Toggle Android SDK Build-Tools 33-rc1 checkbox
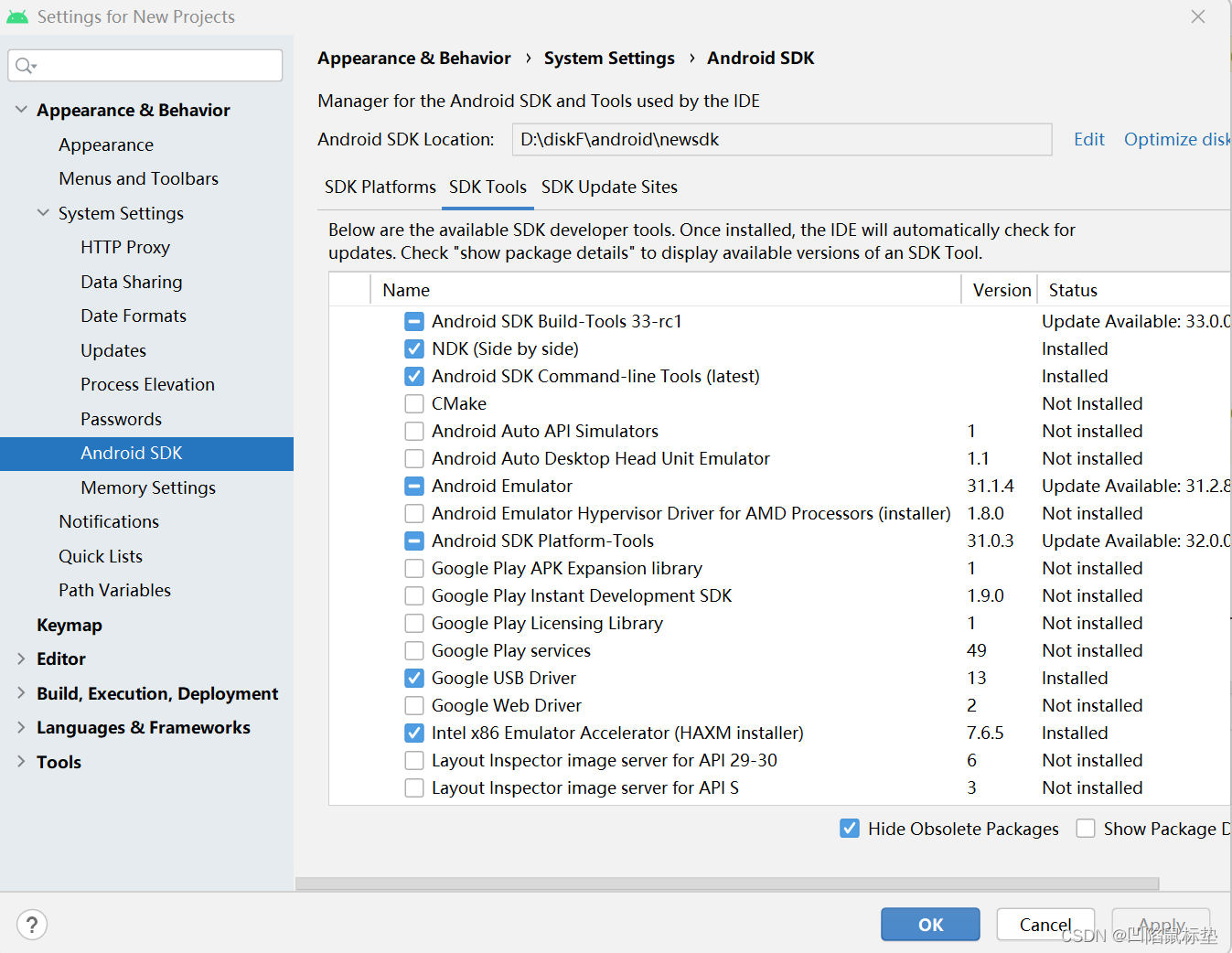The height and width of the screenshot is (953, 1232). 414,321
